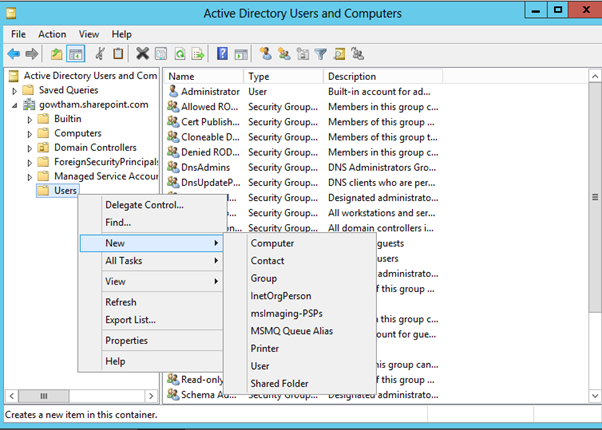Expand the Builtin folder node
This screenshot has width=602, height=430.
tap(29, 119)
